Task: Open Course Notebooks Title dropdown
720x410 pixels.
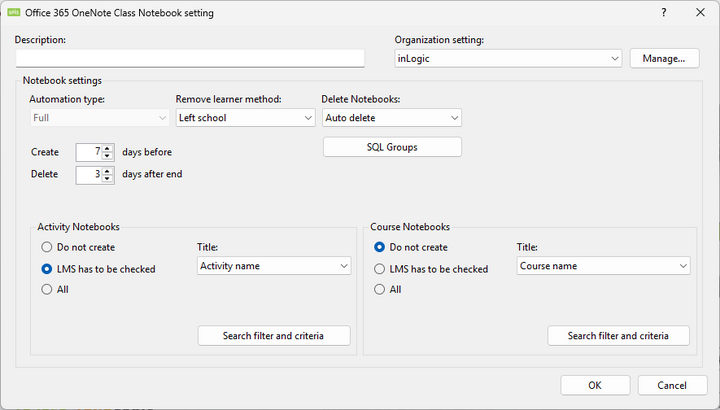Action: (604, 266)
